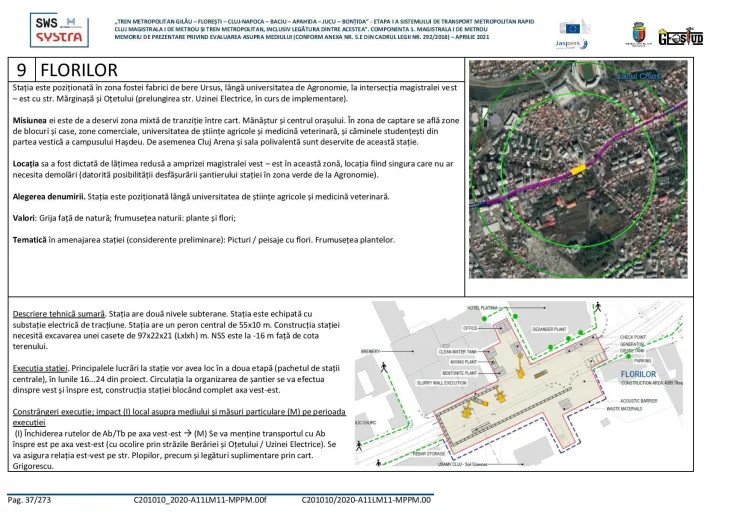
Task: Click station number 9 in header cell
Action: (21, 70)
